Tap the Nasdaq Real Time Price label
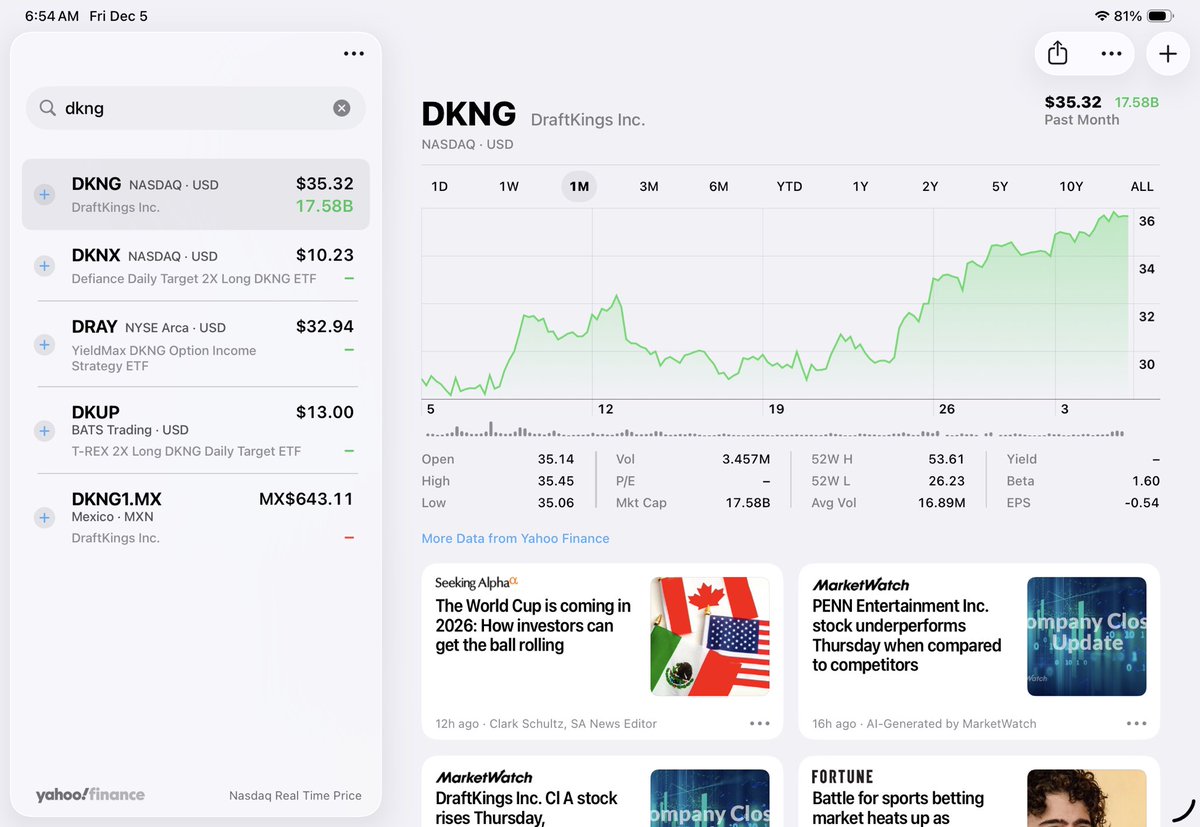 coord(295,796)
